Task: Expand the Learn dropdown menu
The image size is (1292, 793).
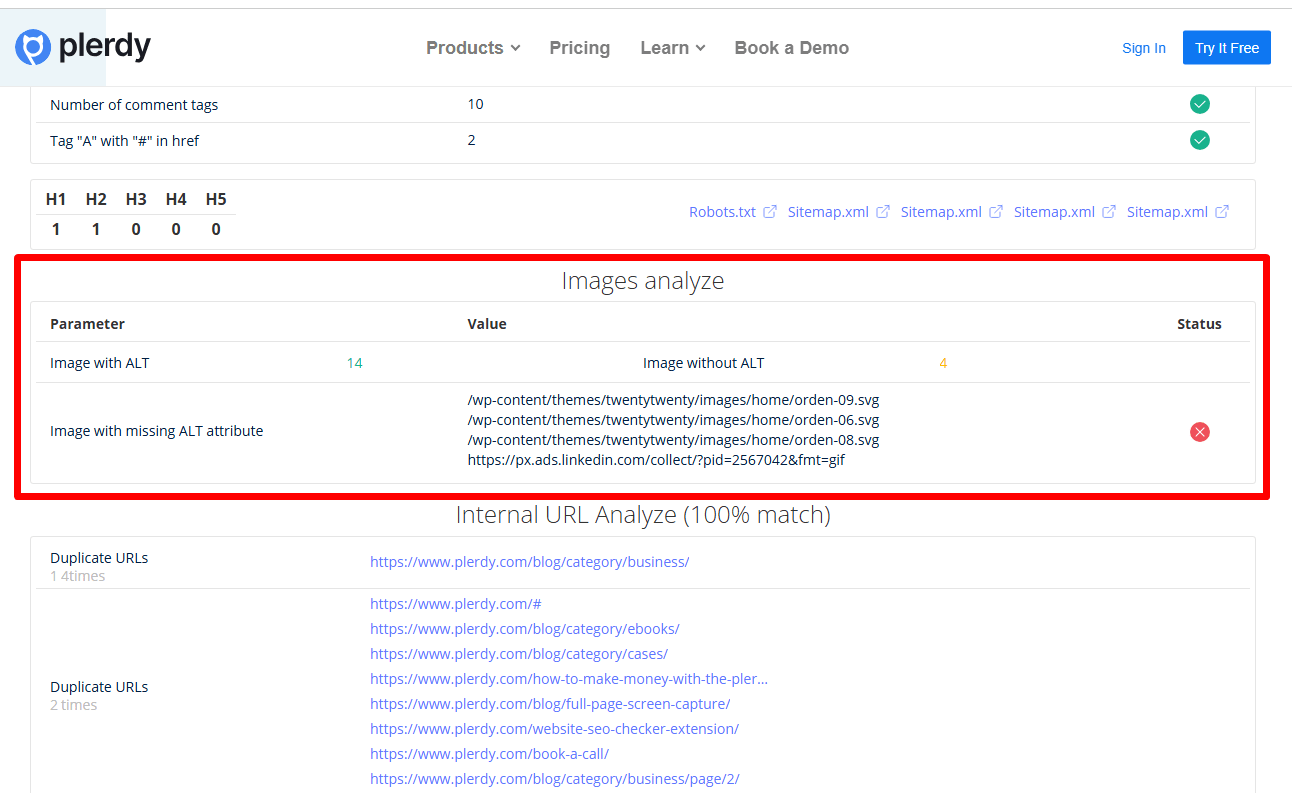Action: 672,47
